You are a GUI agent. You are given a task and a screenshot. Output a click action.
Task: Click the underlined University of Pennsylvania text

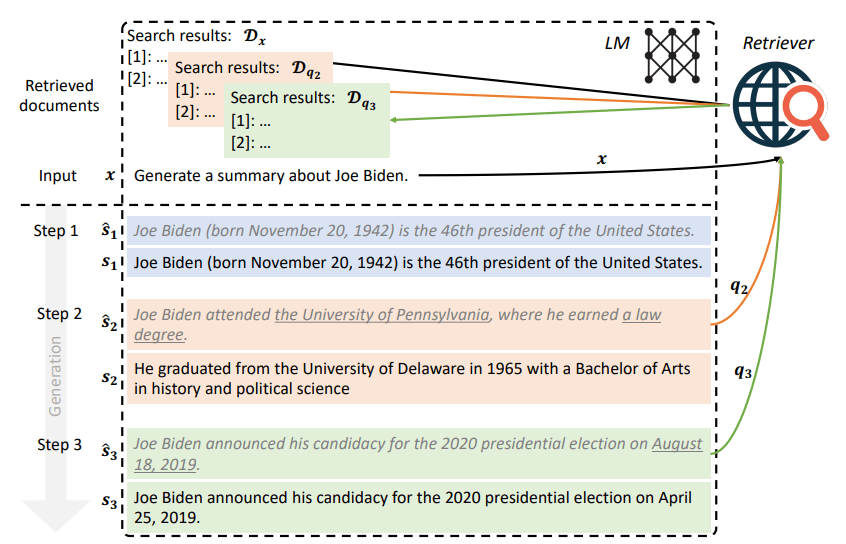[383, 315]
